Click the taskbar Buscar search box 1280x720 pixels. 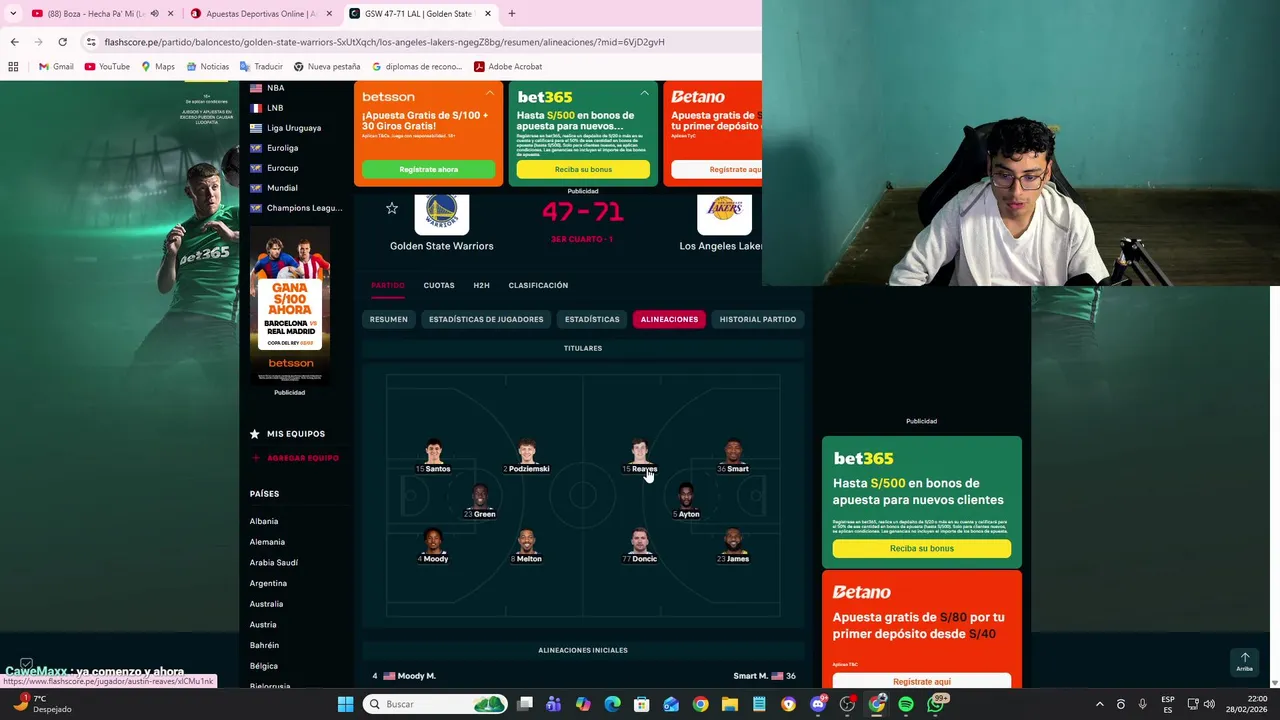[x=434, y=704]
